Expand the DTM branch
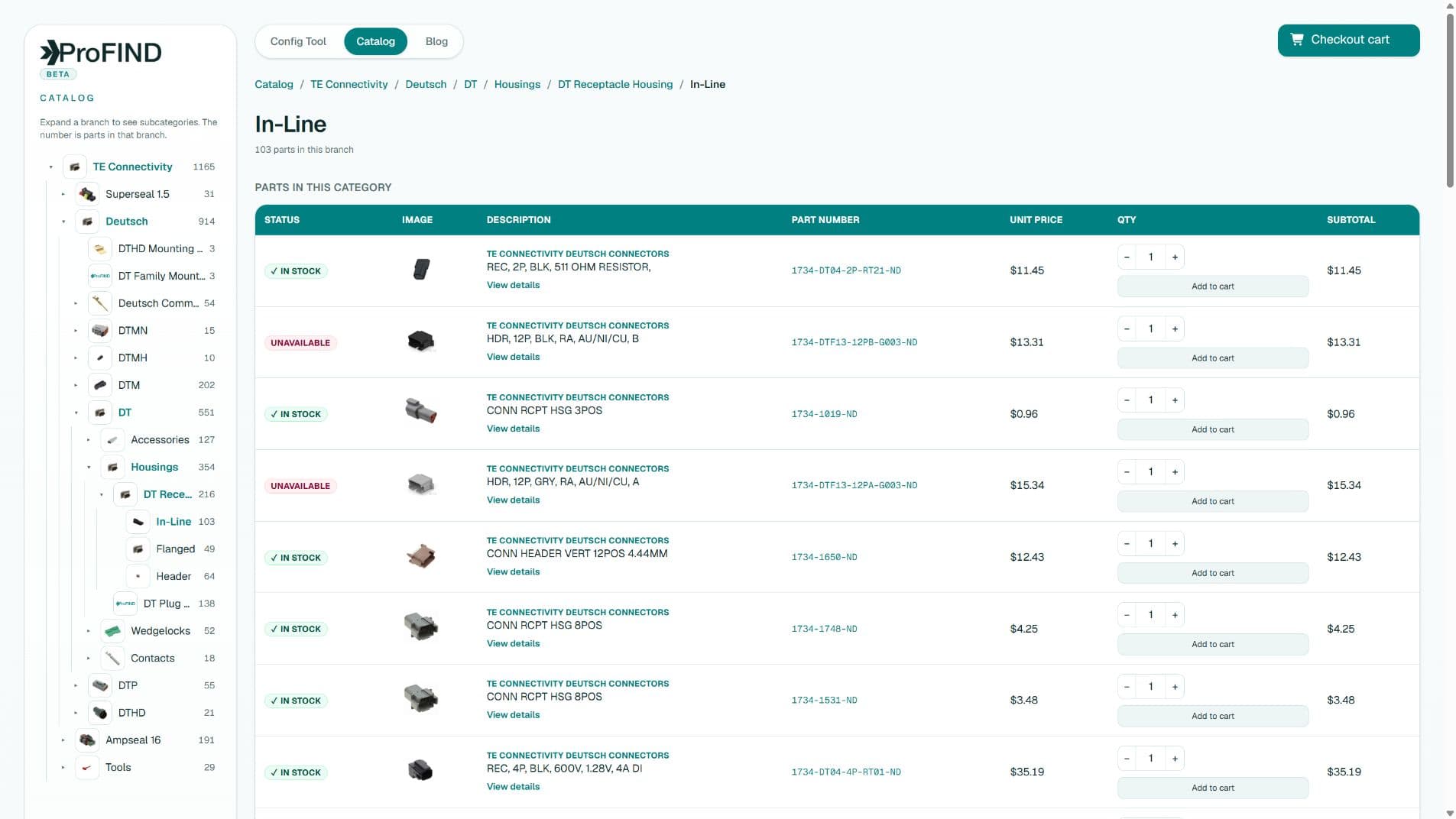This screenshot has width=1456, height=819. click(x=76, y=386)
